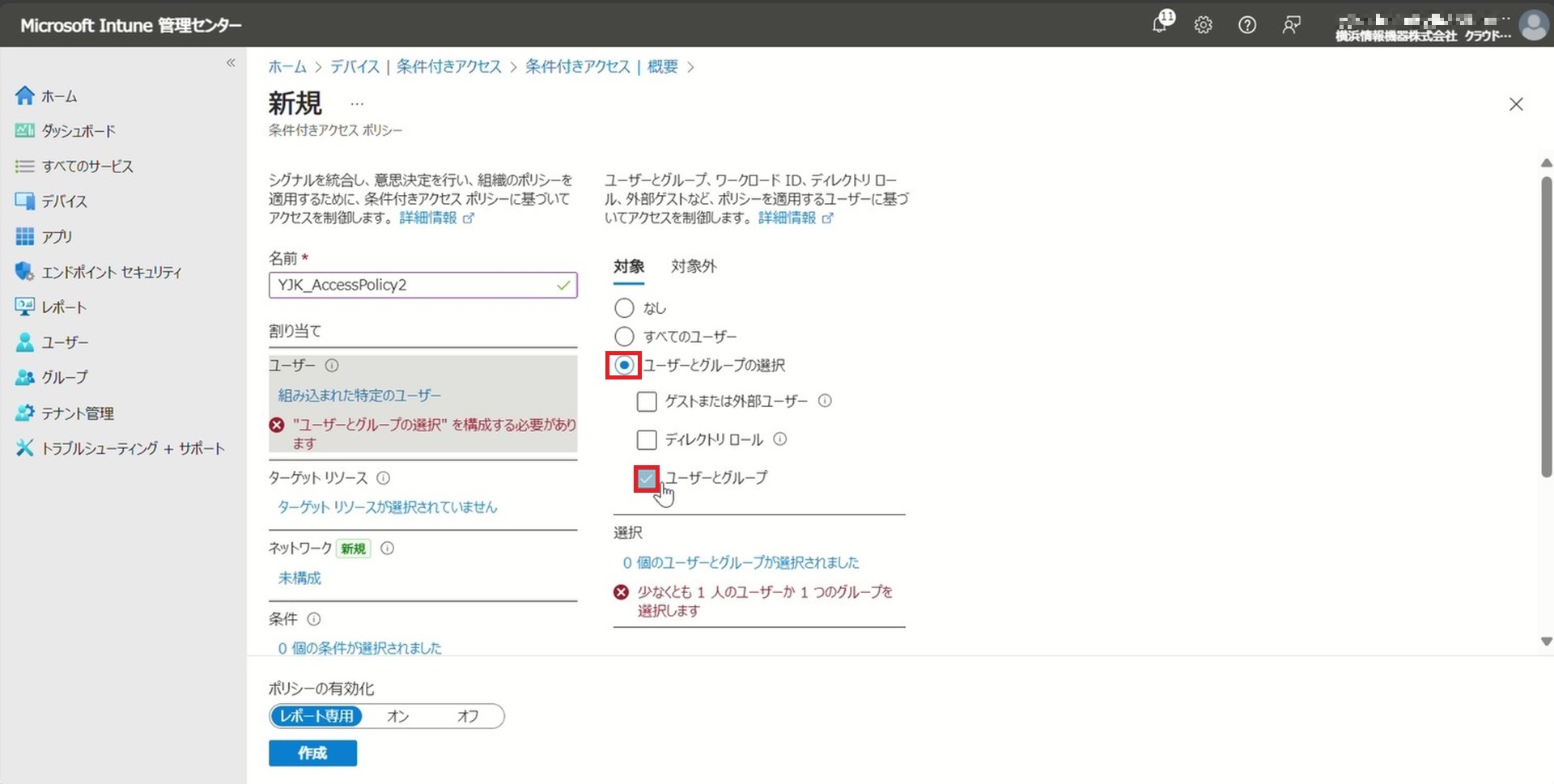Screen dimensions: 1554x784
Task: Click the scrollbar up arrow
Action: click(x=1546, y=163)
